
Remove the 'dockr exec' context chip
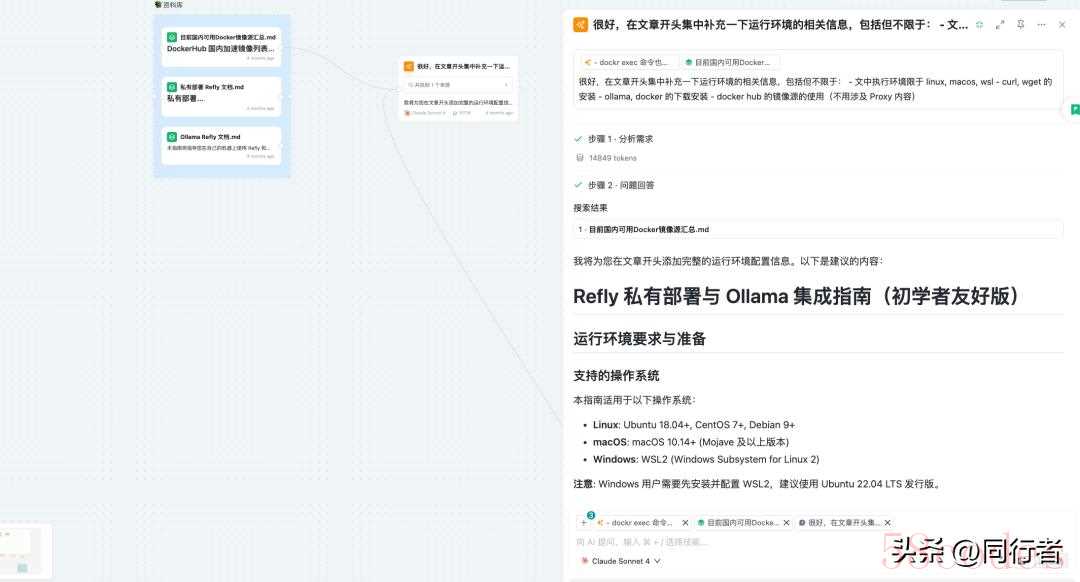click(685, 523)
